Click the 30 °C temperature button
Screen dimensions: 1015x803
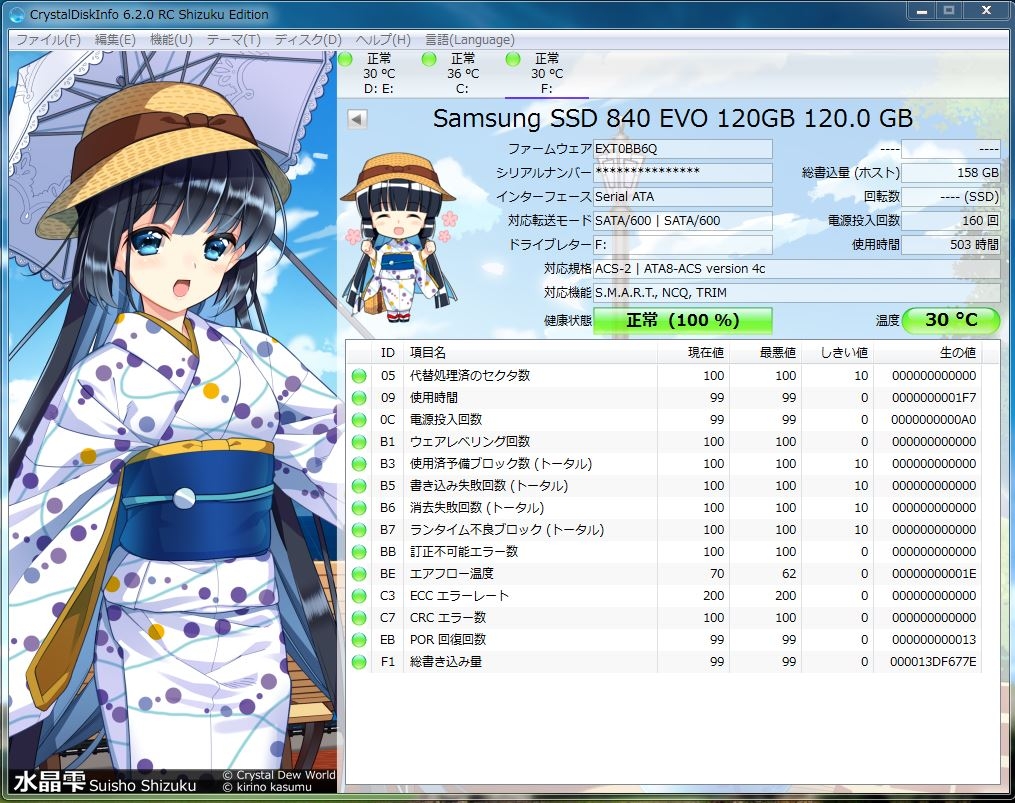[x=950, y=320]
